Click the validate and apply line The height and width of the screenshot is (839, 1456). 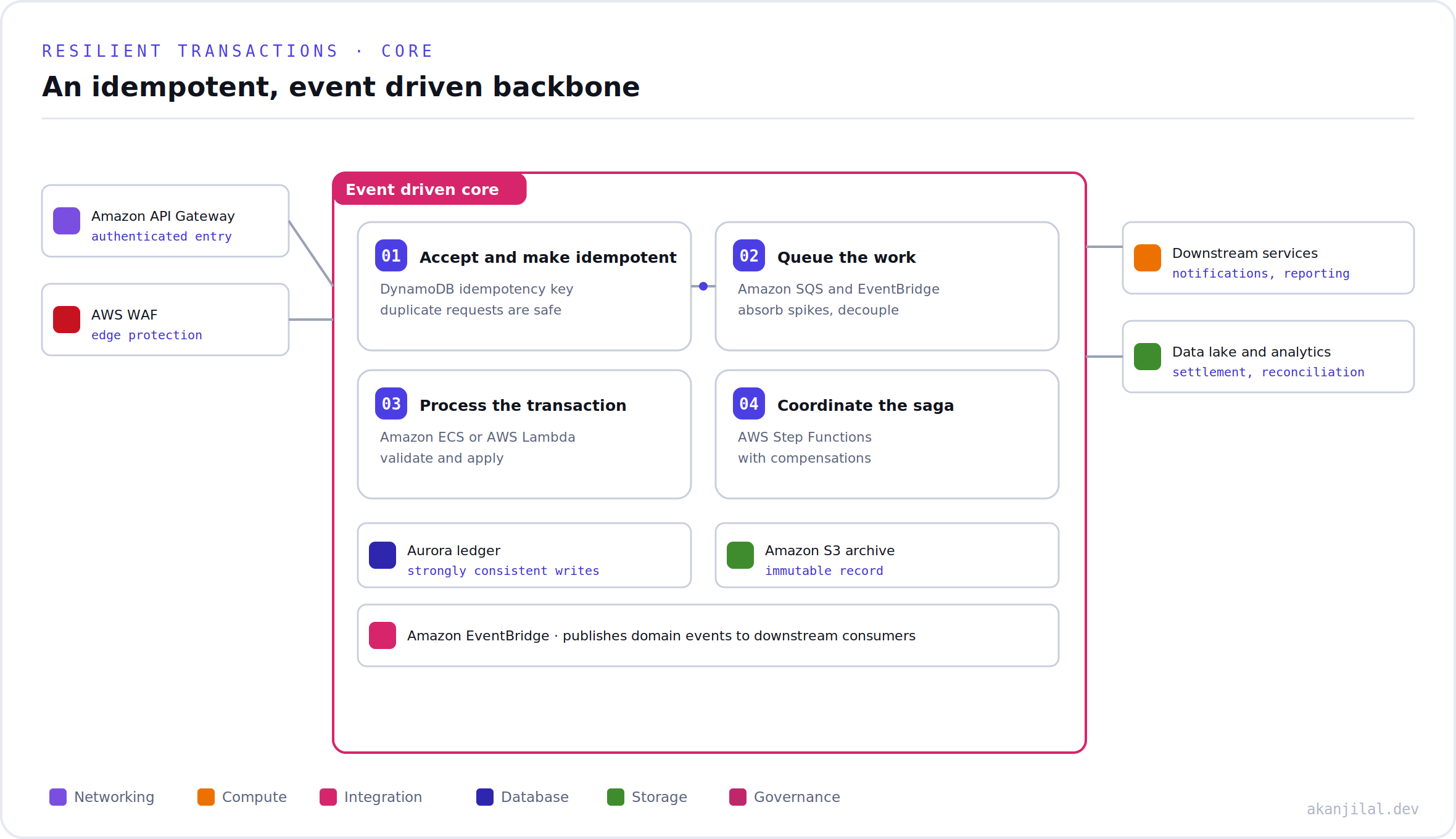pos(442,458)
